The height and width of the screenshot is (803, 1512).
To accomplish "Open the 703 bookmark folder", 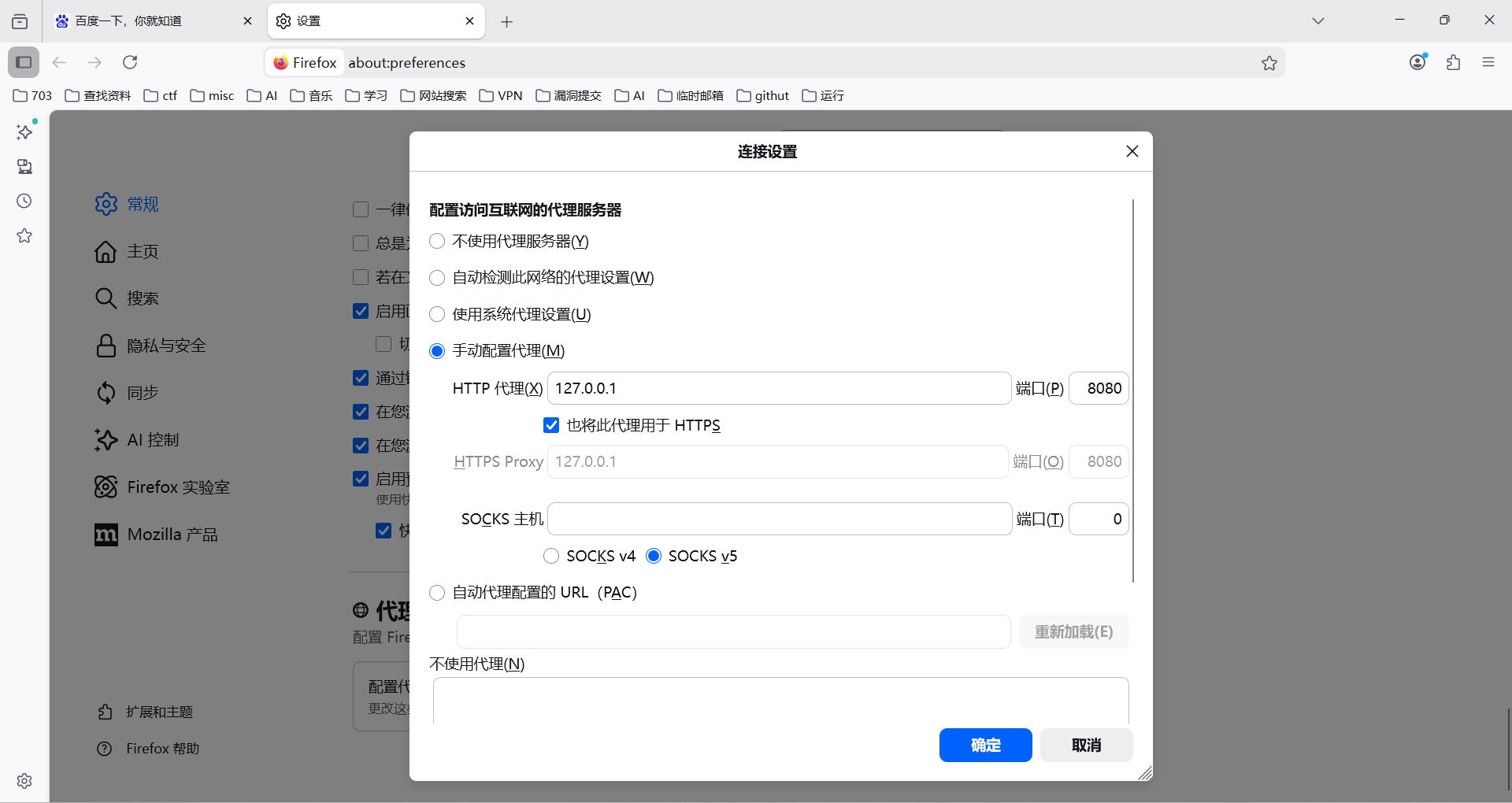I will [x=32, y=96].
